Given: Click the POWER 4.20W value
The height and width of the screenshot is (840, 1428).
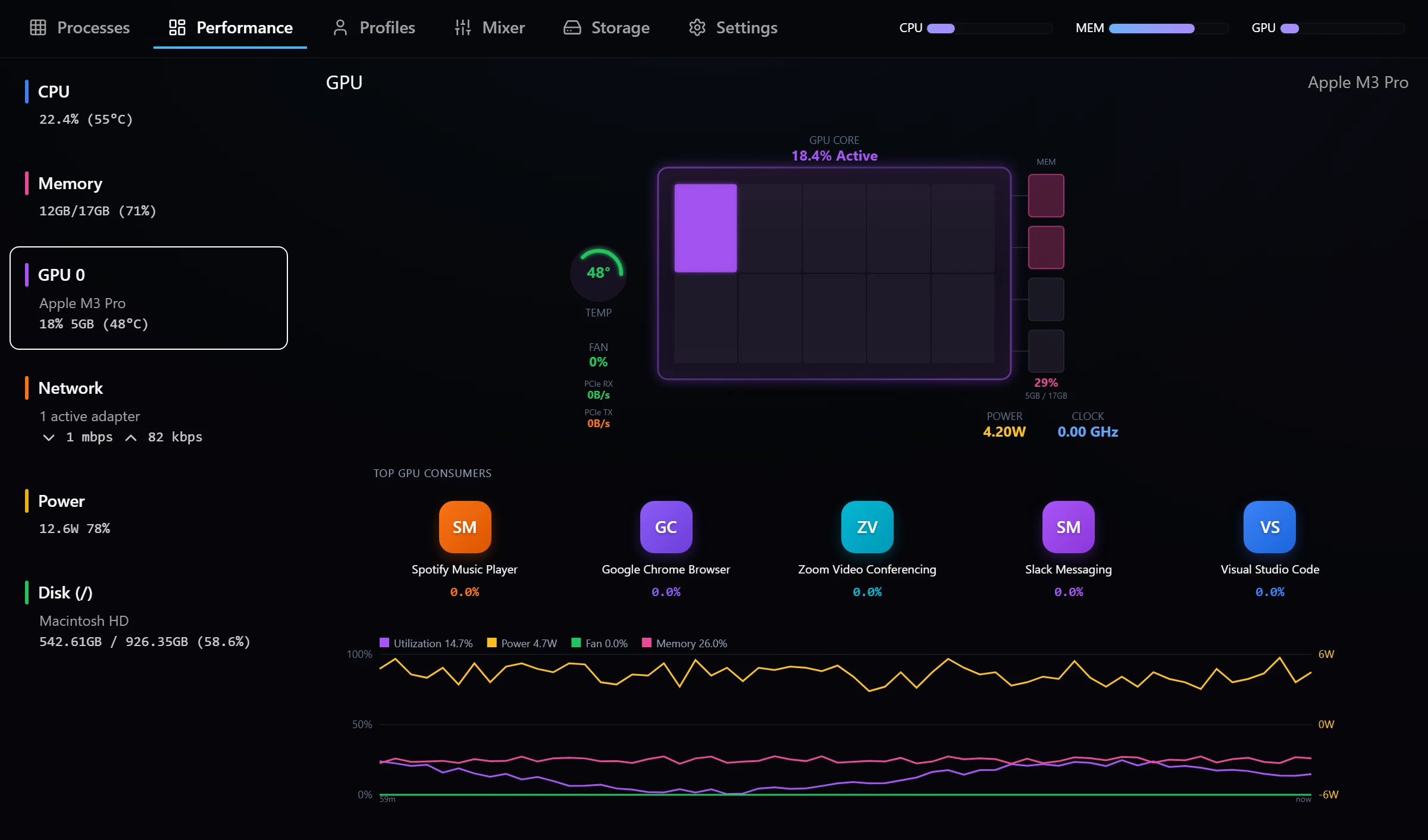Looking at the screenshot, I should pos(1004,432).
